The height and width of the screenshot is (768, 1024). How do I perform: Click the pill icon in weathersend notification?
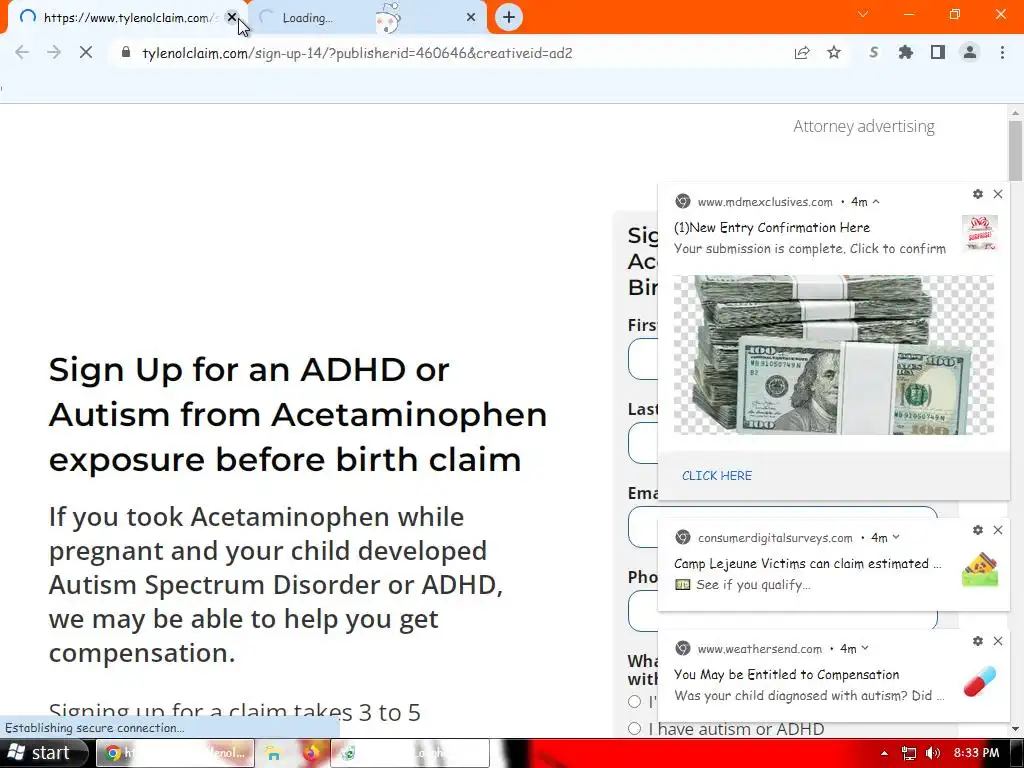(x=980, y=681)
